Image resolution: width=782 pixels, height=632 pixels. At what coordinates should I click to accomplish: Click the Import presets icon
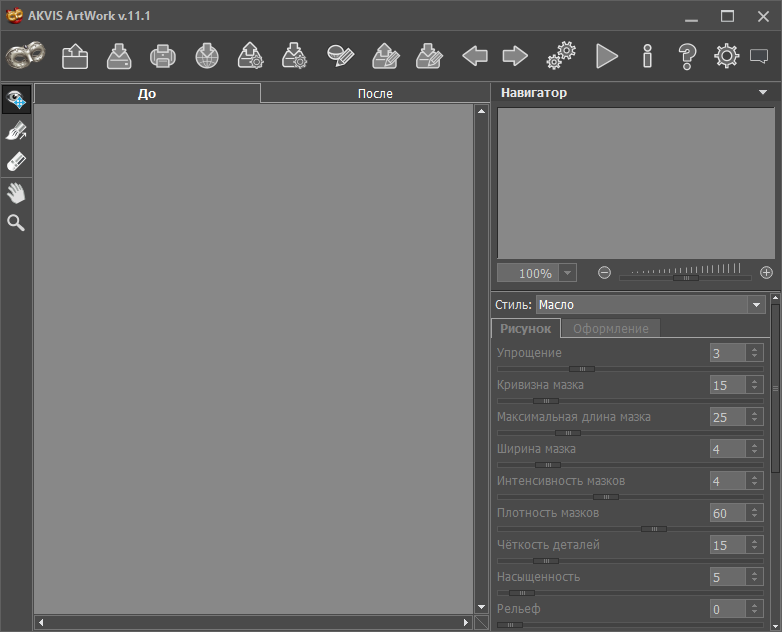[x=250, y=56]
